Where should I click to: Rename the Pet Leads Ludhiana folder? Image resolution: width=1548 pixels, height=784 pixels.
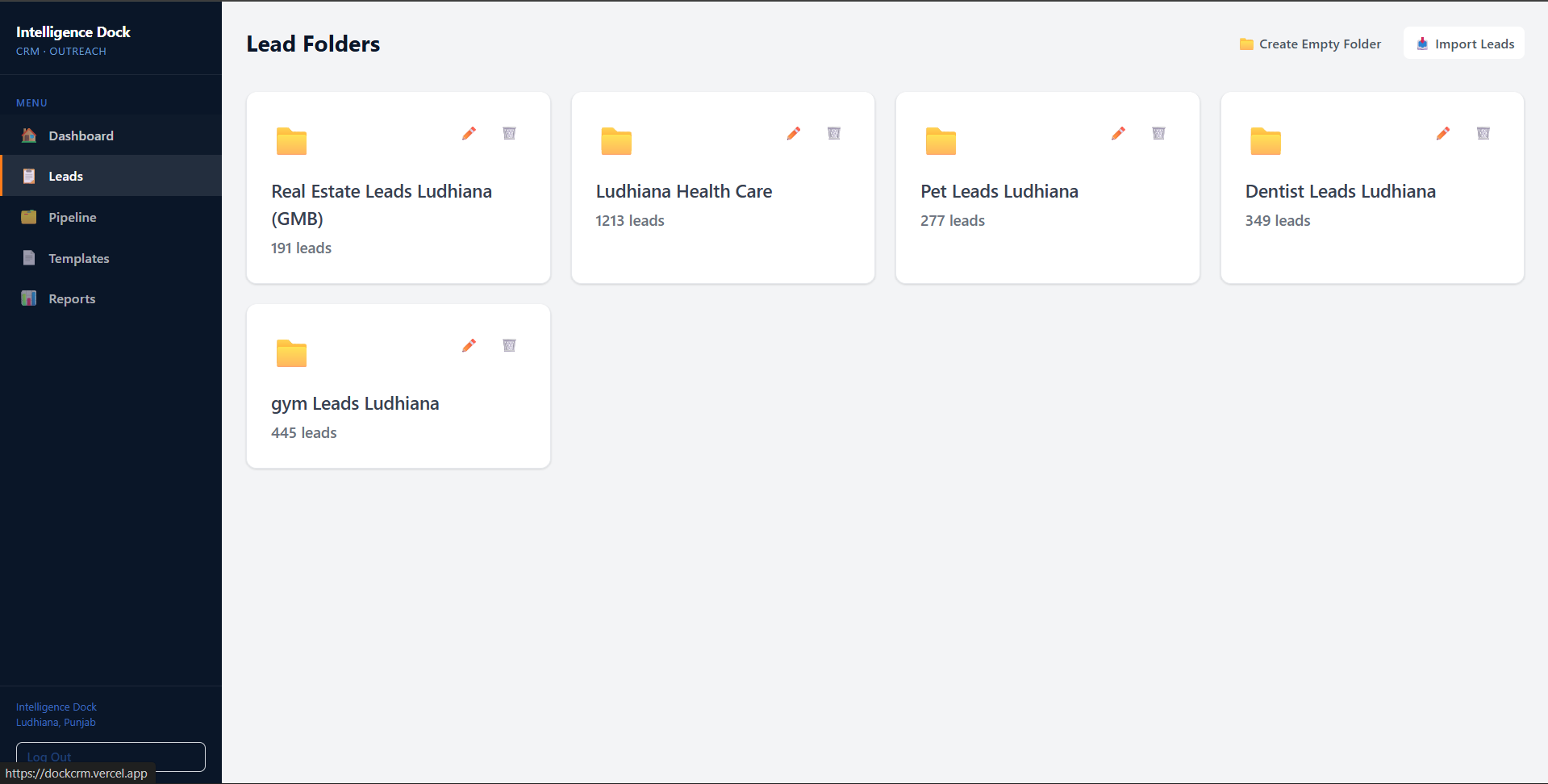pos(1118,133)
